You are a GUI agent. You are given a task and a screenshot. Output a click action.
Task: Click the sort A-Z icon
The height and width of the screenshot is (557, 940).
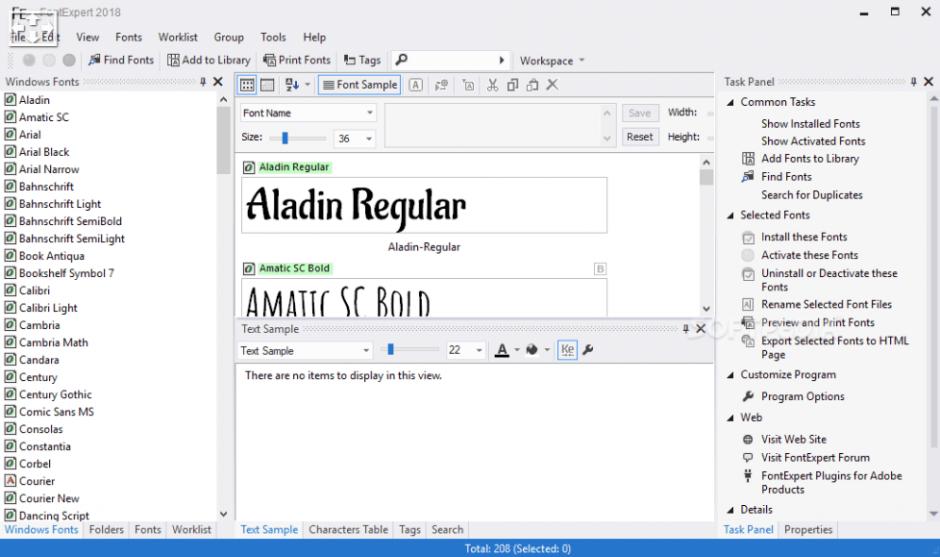[x=292, y=85]
